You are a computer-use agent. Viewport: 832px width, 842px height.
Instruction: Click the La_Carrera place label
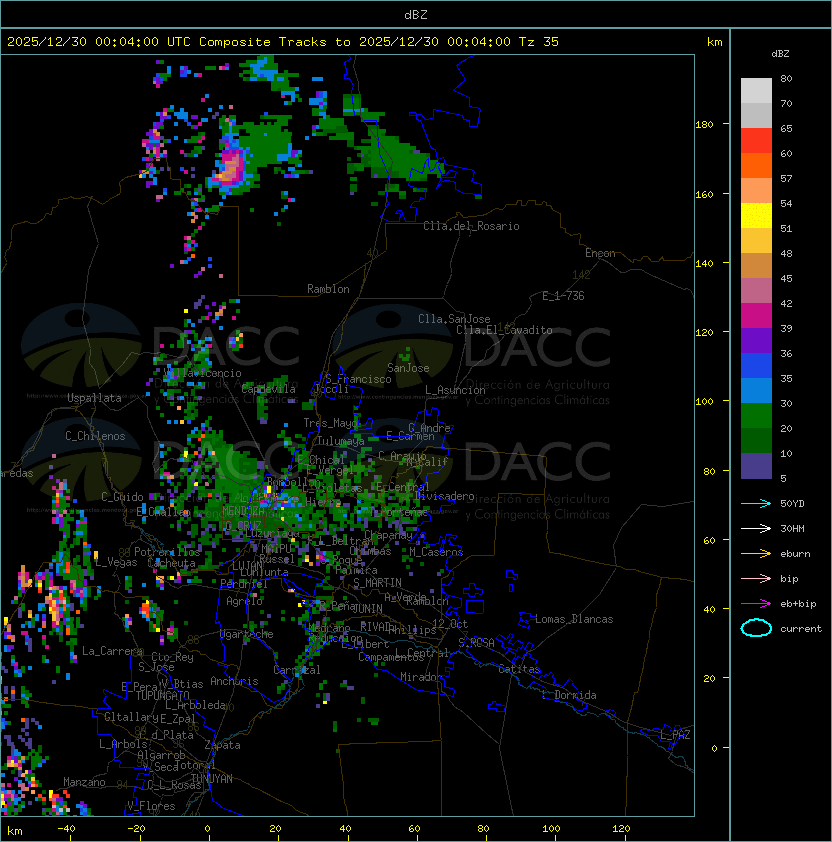pos(113,651)
